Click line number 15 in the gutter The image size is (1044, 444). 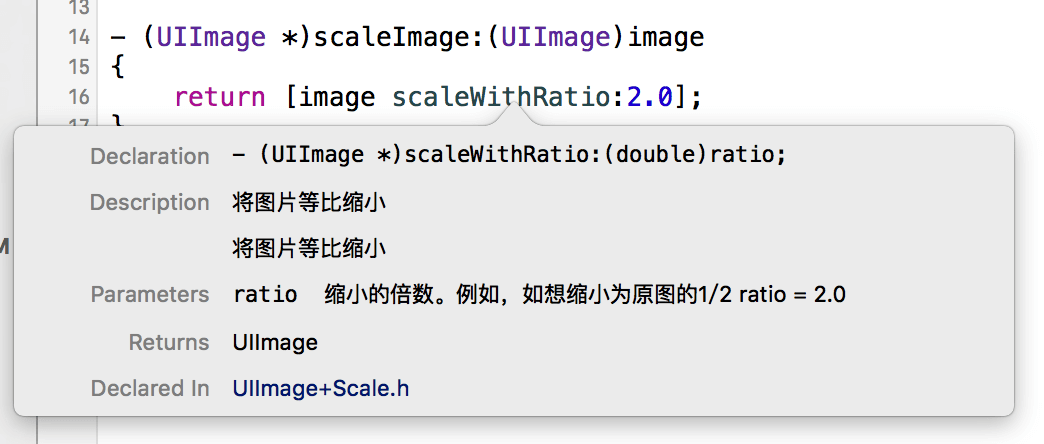pyautogui.click(x=79, y=67)
